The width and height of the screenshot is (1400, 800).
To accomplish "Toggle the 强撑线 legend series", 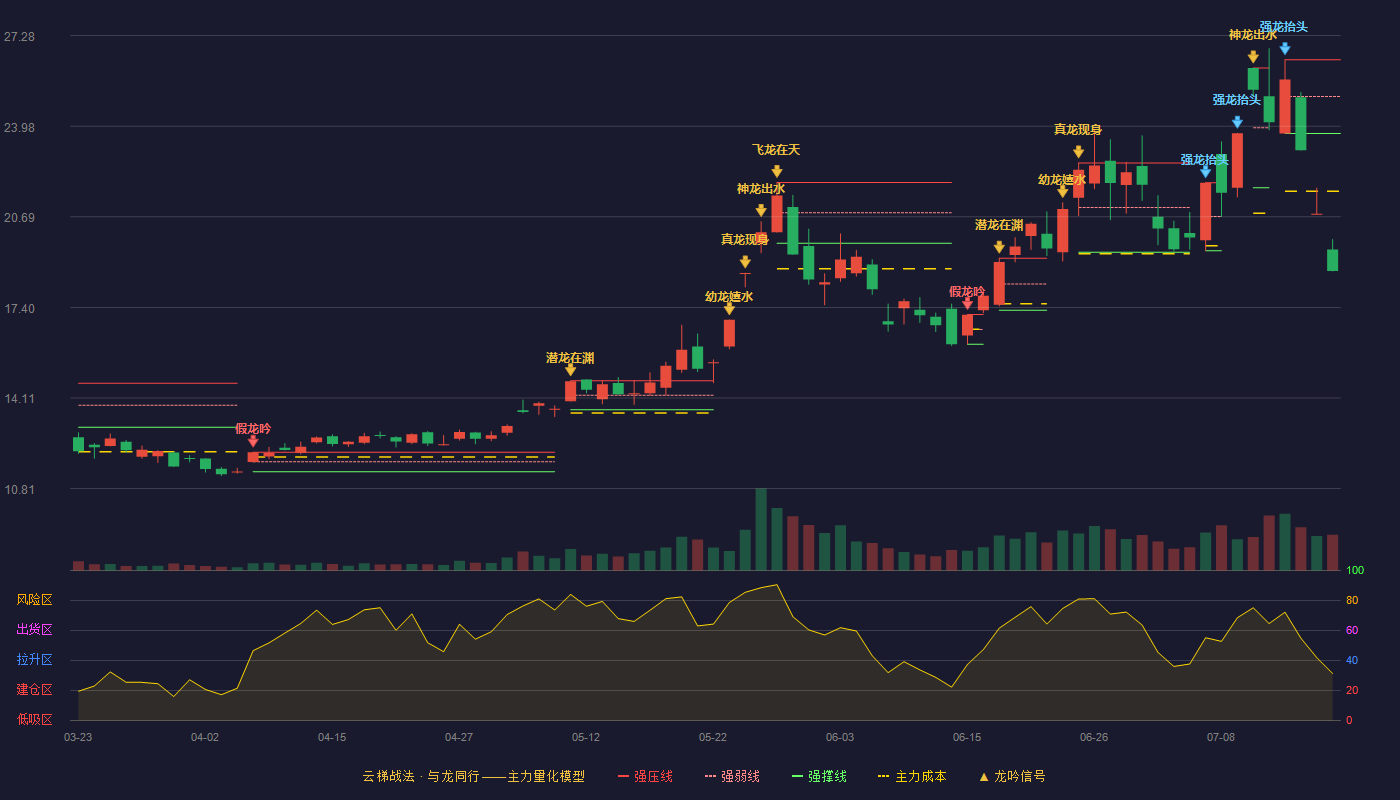I will click(819, 776).
